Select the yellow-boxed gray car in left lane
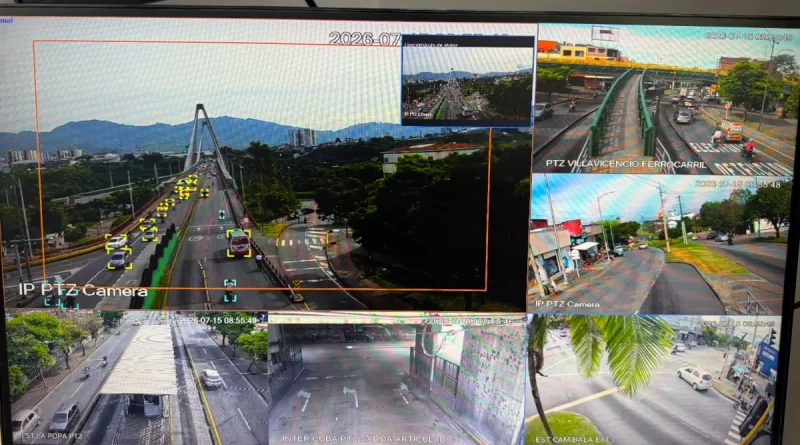800x445 pixels. tap(119, 259)
